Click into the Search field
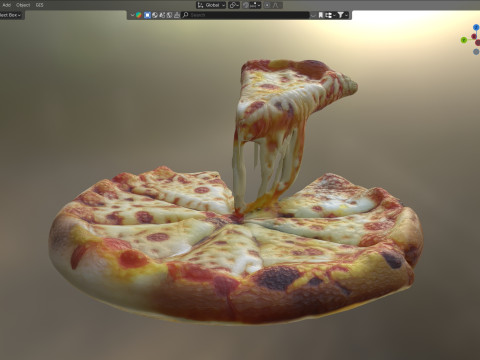 point(245,15)
